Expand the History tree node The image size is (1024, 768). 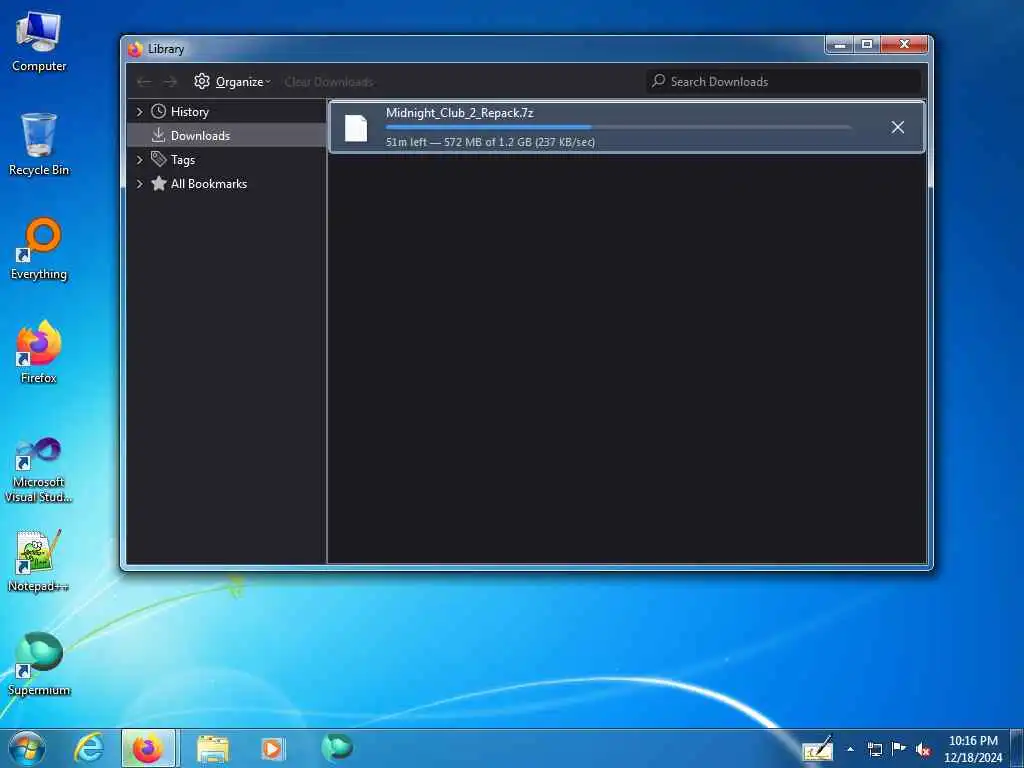(x=139, y=112)
